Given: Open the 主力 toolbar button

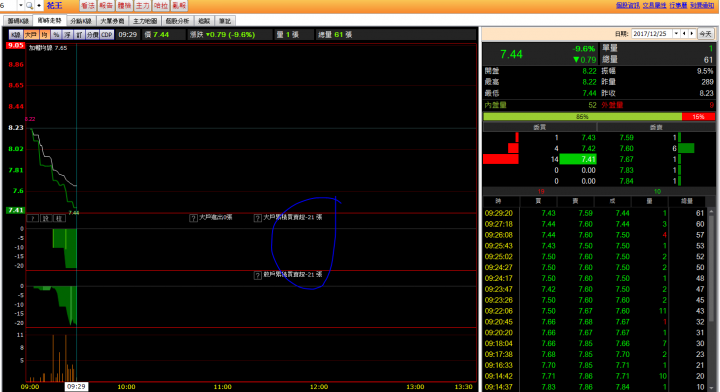Looking at the screenshot, I should [143, 6].
